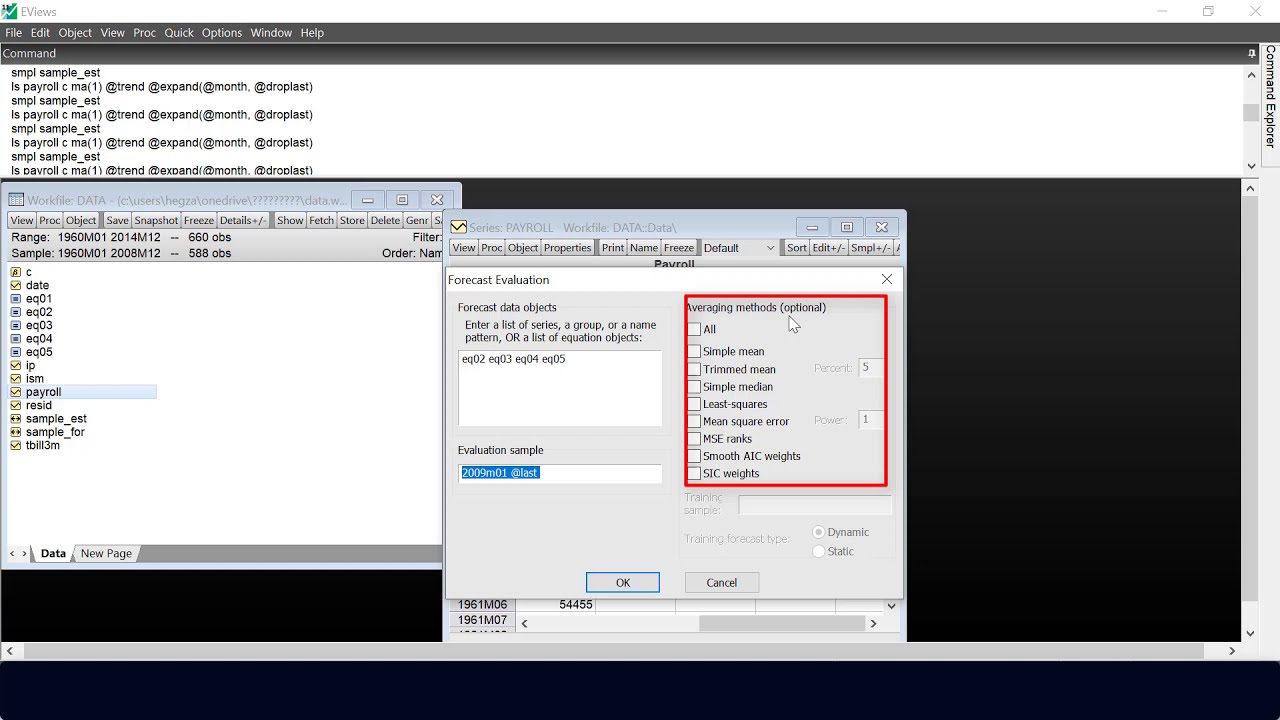This screenshot has width=1280, height=720.
Task: Click the Trimmed mean Percent field
Action: (870, 368)
